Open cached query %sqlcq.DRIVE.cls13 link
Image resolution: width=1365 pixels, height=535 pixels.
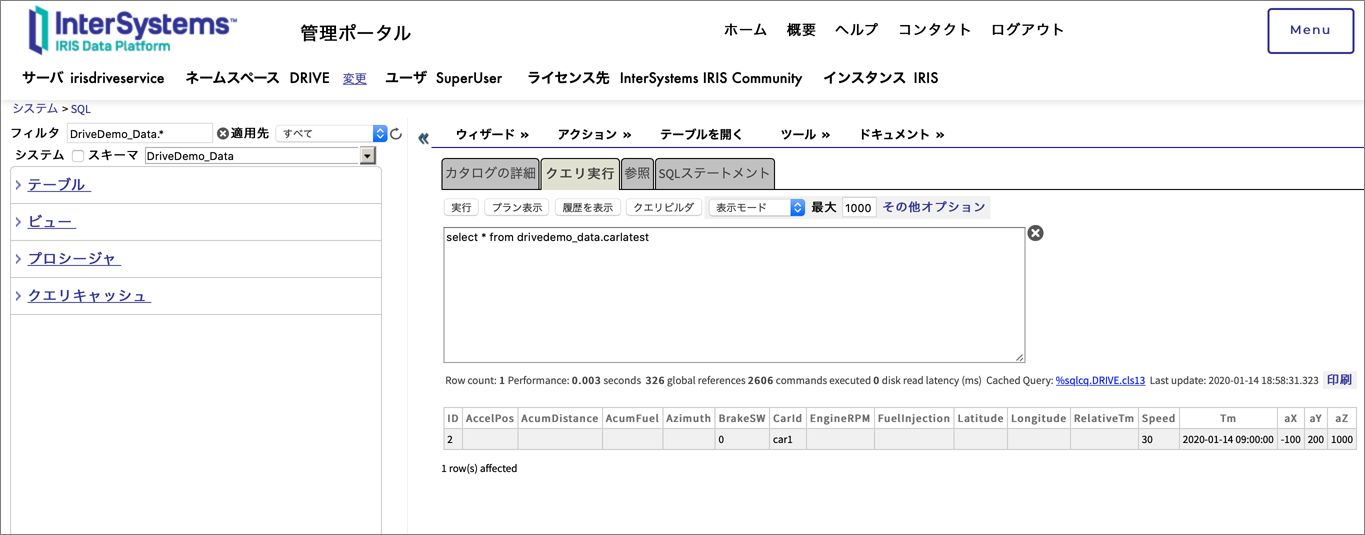(1100, 381)
